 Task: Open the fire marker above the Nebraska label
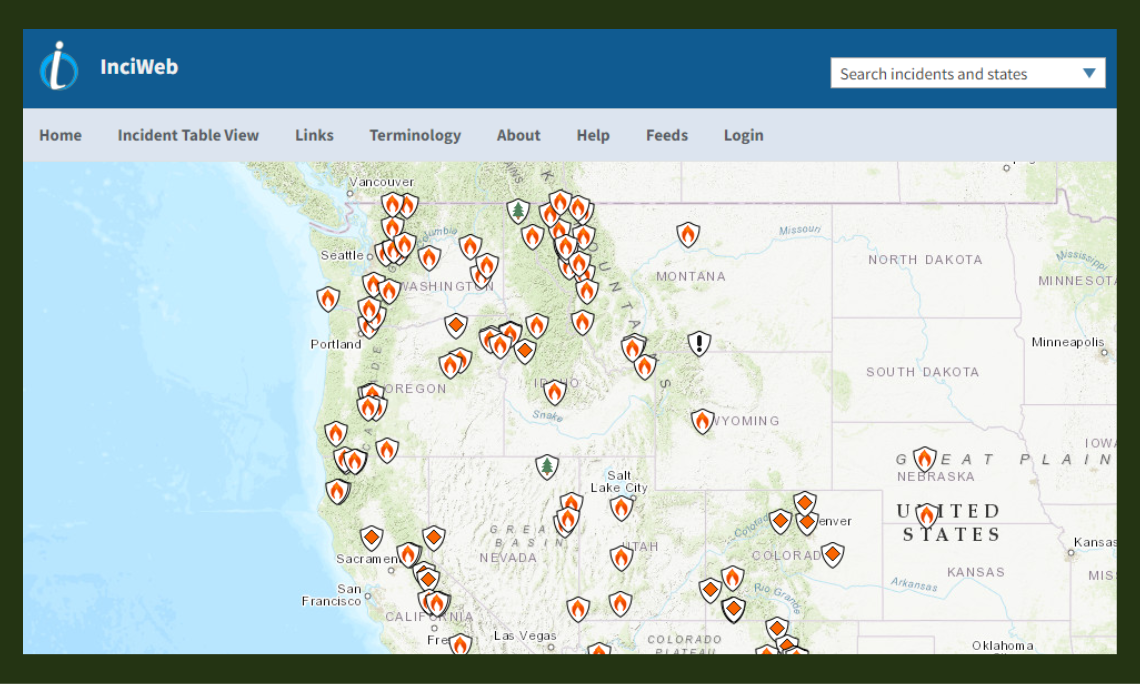924,459
